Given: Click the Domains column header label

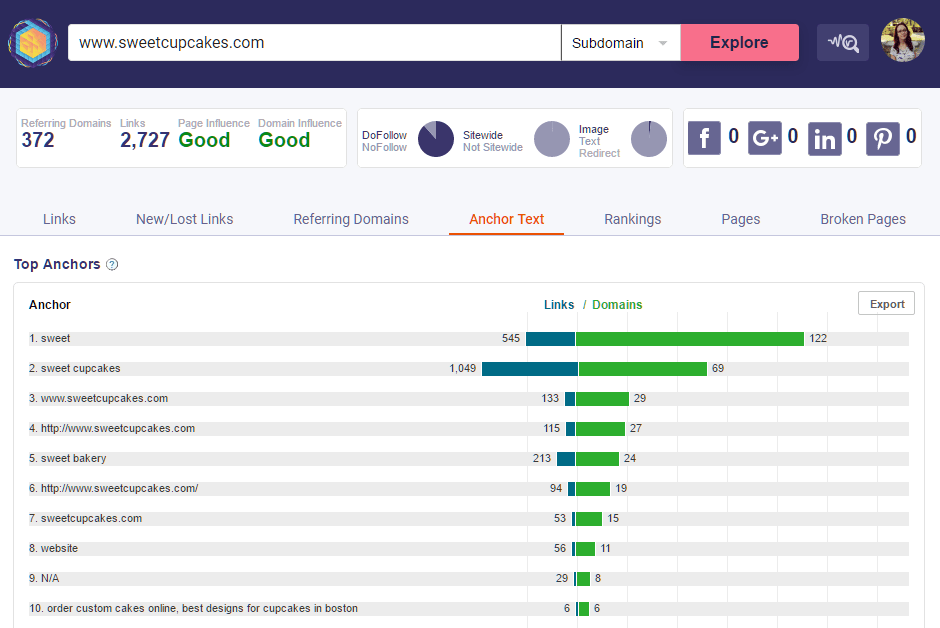Looking at the screenshot, I should point(617,304).
